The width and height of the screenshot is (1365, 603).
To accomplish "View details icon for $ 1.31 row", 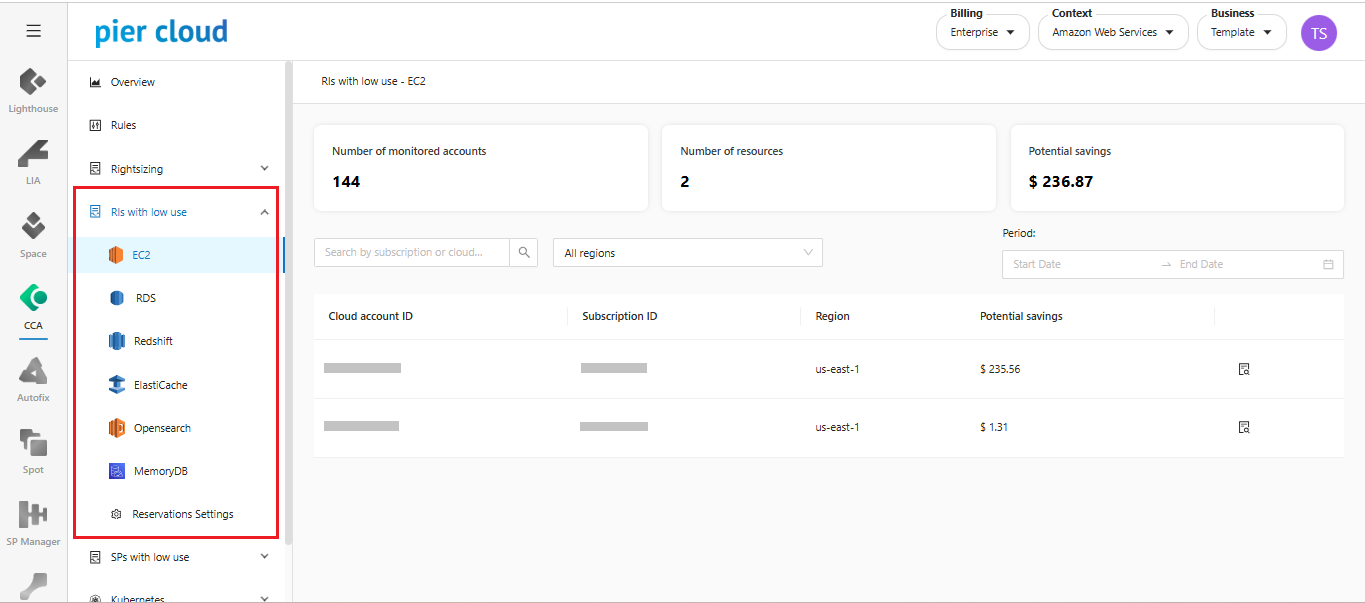I will [1244, 427].
